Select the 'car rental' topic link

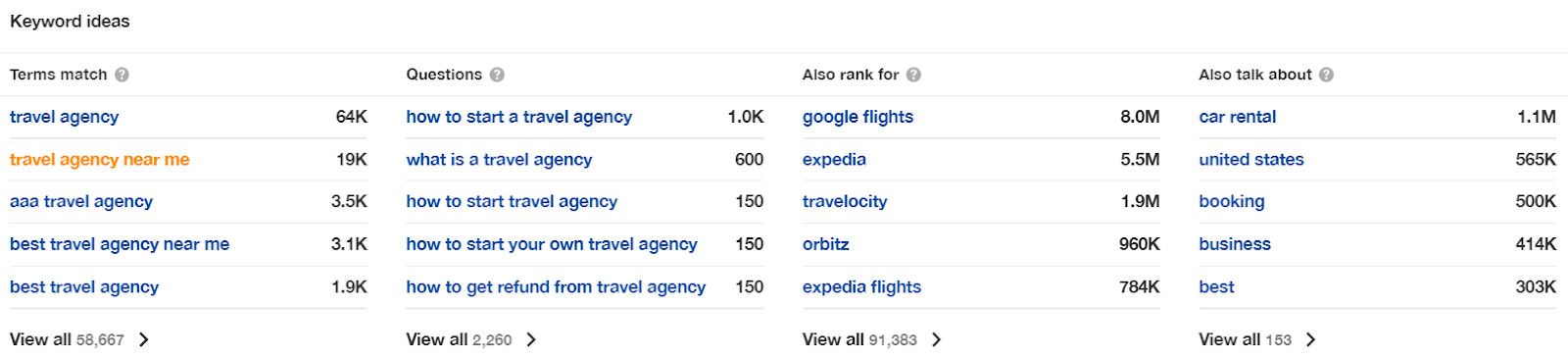[x=1238, y=117]
